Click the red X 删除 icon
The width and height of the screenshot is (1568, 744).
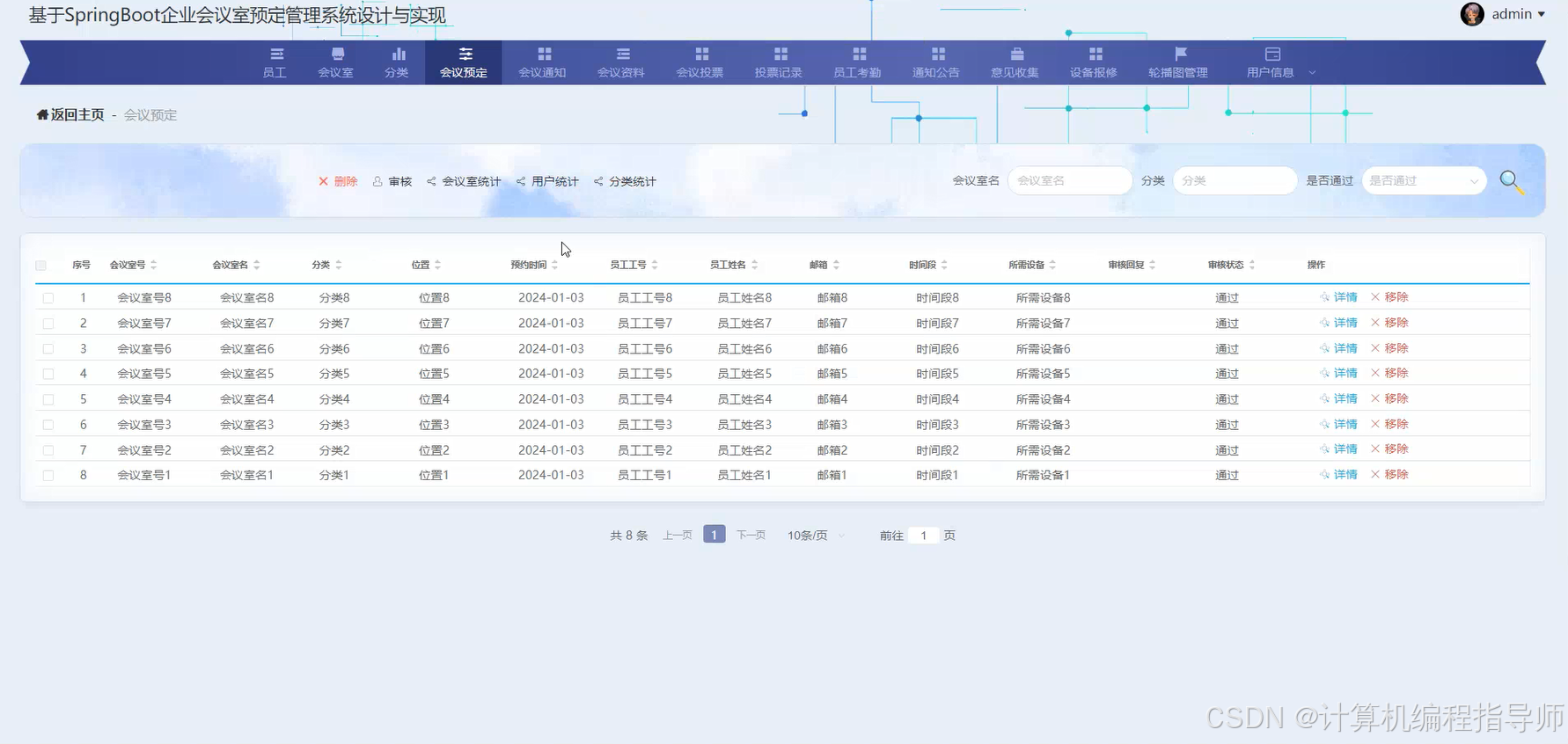(x=323, y=181)
